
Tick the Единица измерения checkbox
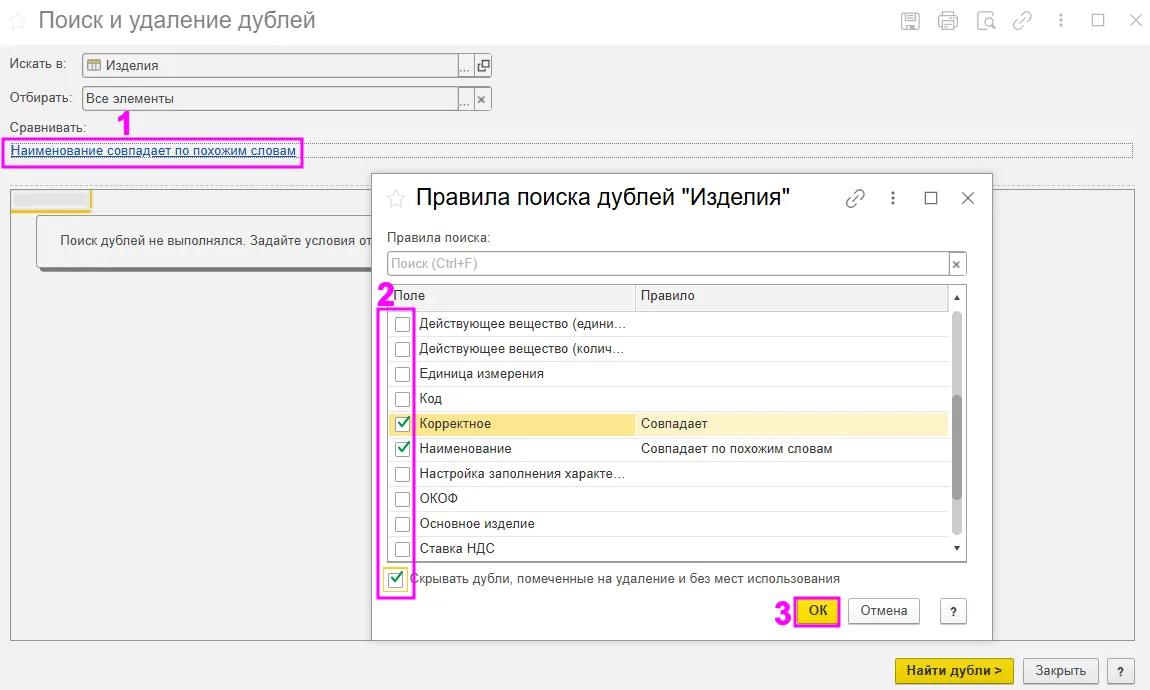click(403, 374)
